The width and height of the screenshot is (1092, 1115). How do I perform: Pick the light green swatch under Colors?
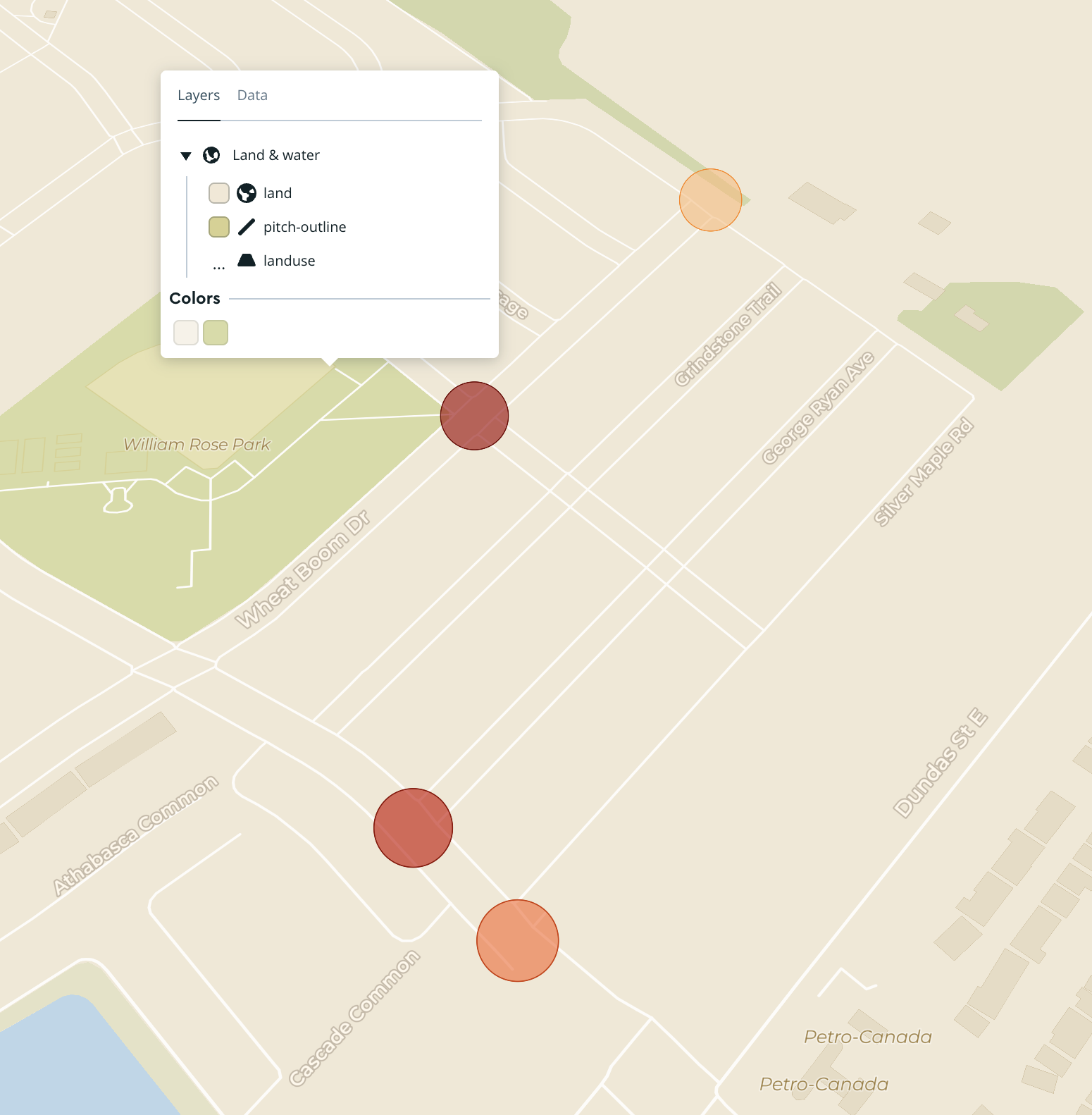(x=216, y=333)
